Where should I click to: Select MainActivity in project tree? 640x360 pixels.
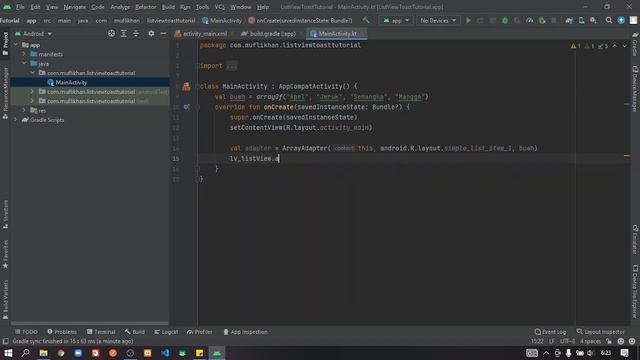click(90, 82)
